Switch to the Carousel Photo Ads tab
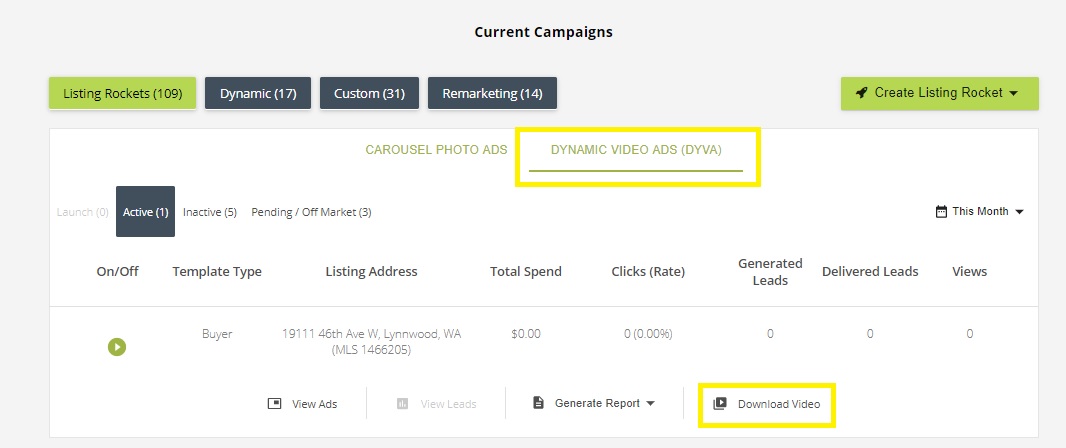The image size is (1066, 448). [x=436, y=150]
